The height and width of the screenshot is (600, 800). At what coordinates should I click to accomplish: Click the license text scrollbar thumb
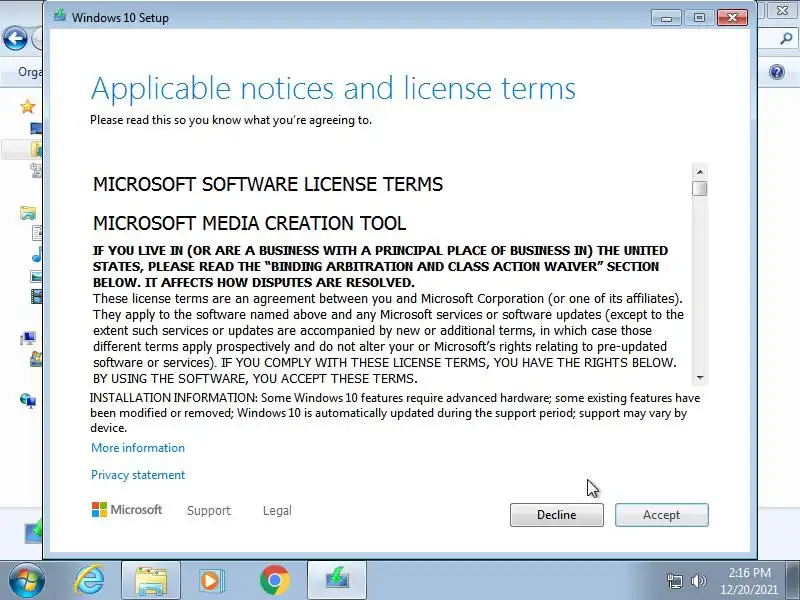tap(699, 188)
